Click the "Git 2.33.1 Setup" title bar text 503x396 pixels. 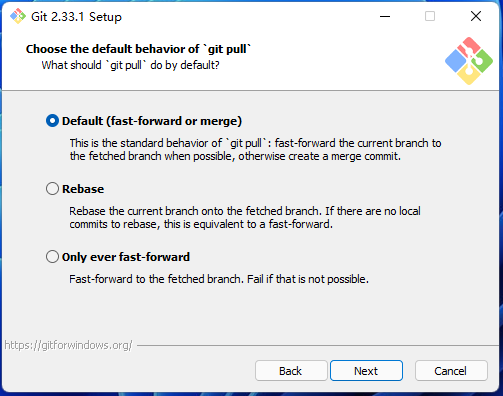coord(76,17)
